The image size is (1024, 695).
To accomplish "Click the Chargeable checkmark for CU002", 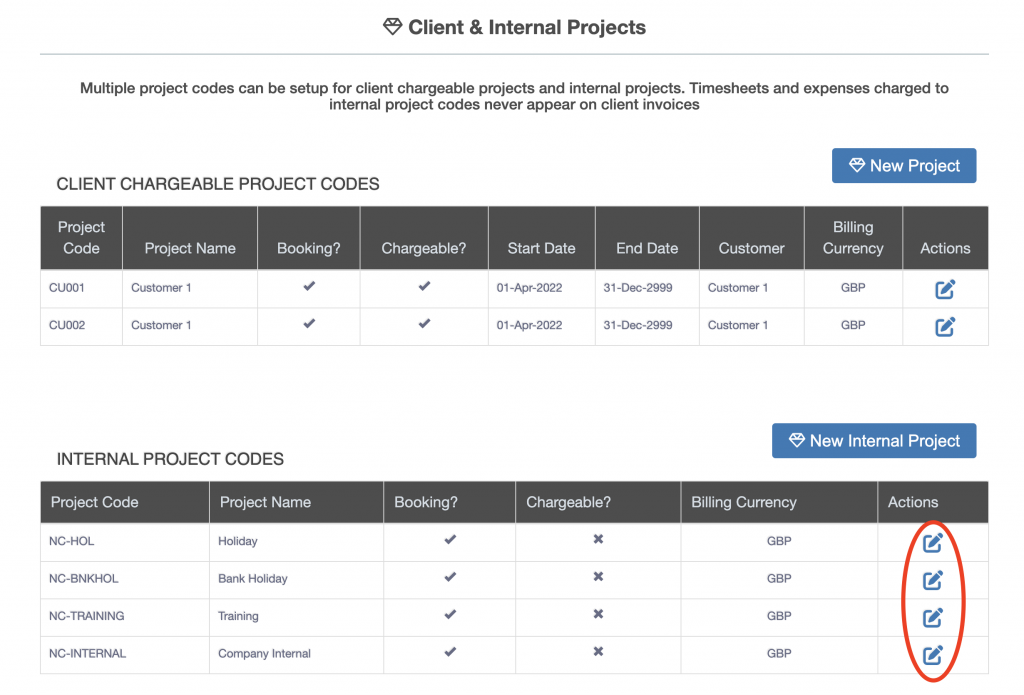I will 424,324.
